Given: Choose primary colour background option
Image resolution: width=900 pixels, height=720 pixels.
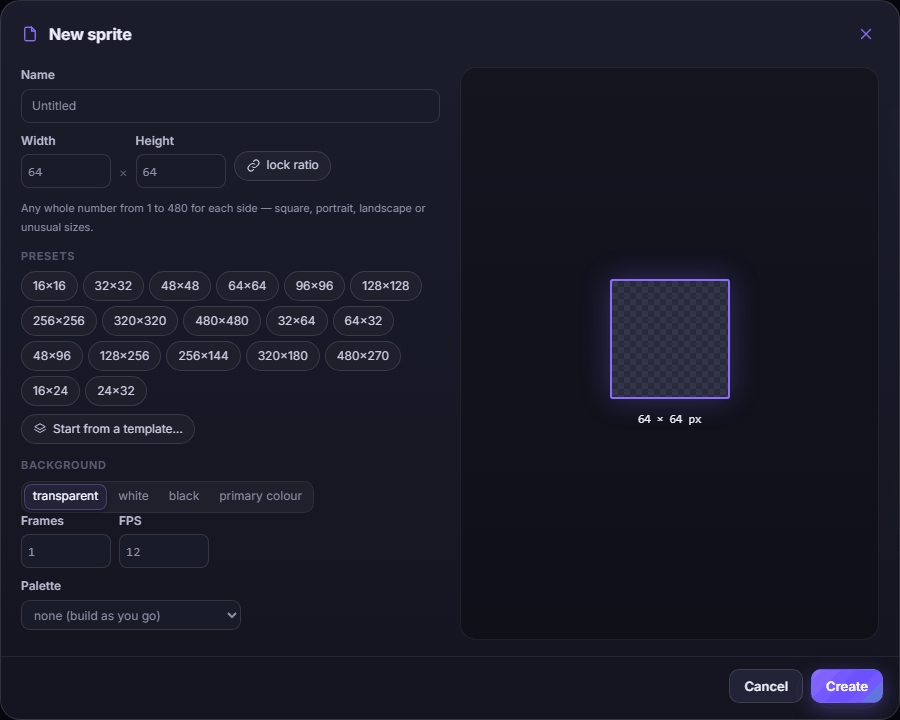Looking at the screenshot, I should point(261,497).
